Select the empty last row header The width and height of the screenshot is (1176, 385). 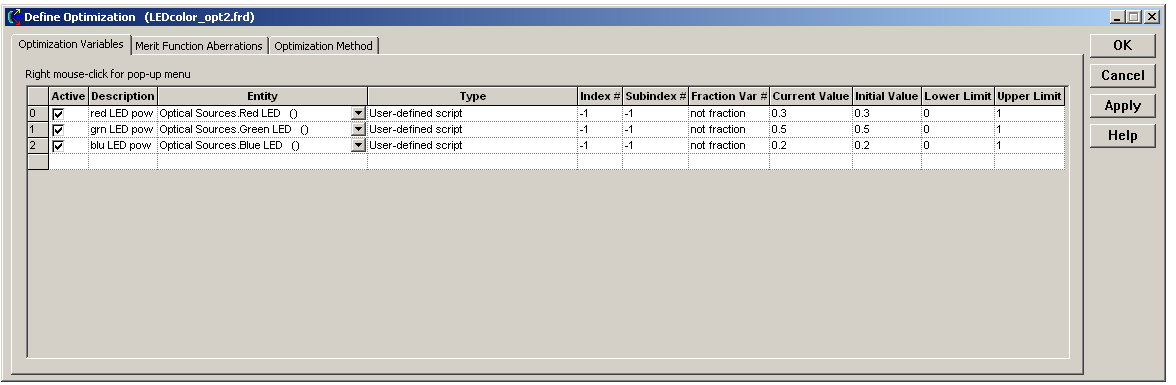click(38, 161)
